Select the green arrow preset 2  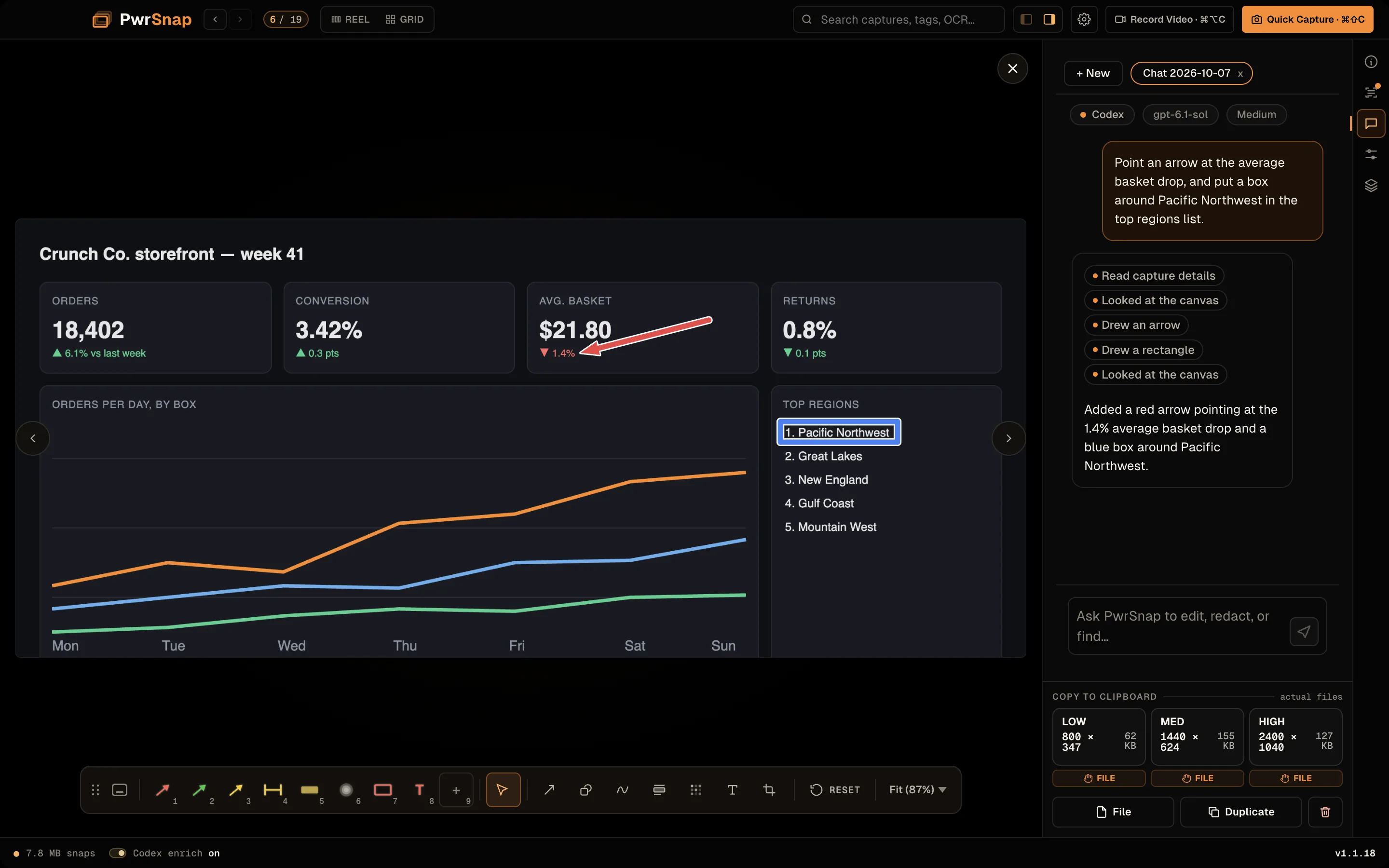[x=199, y=790]
